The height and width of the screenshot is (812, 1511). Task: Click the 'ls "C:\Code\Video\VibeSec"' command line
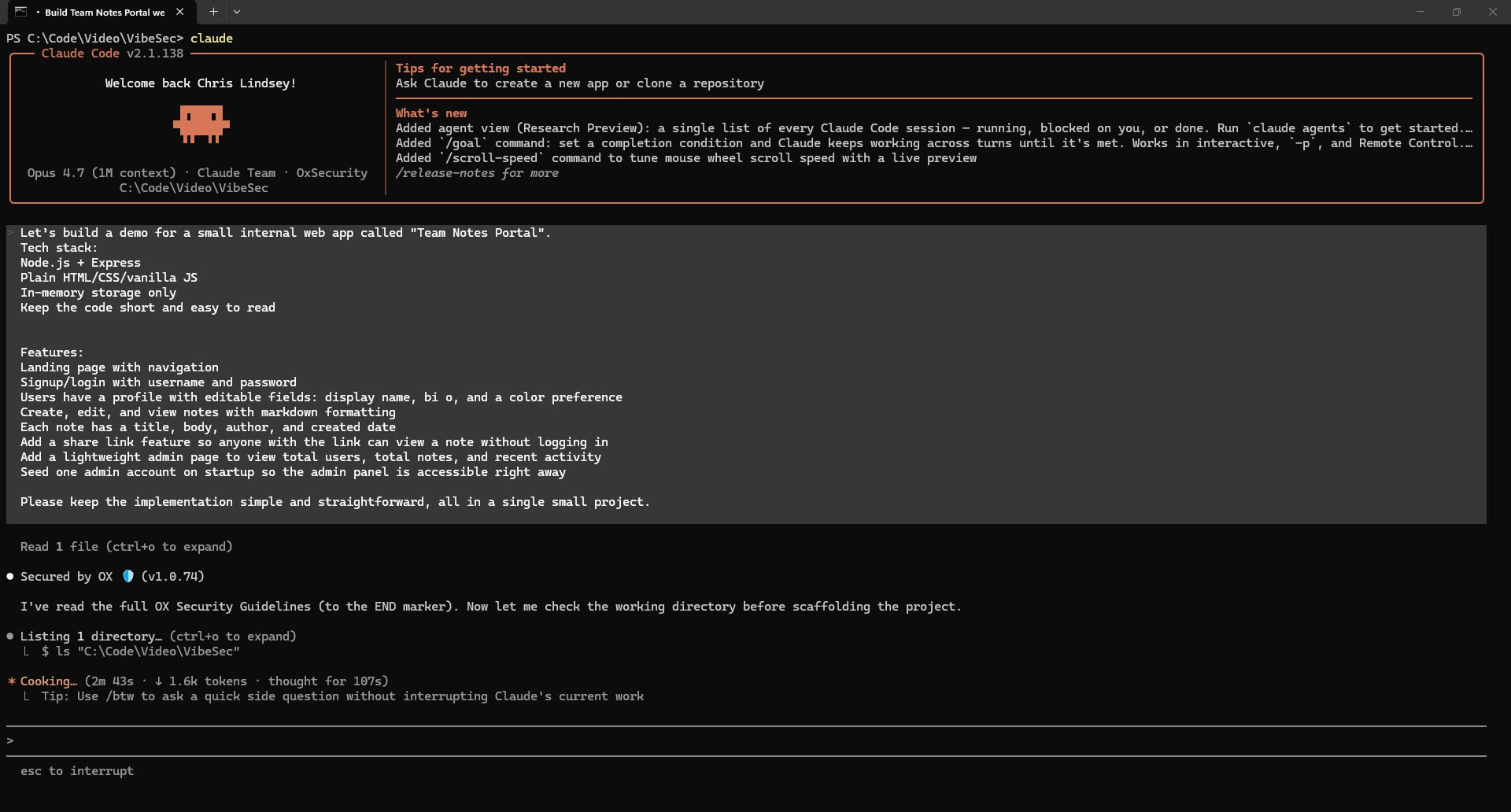141,651
